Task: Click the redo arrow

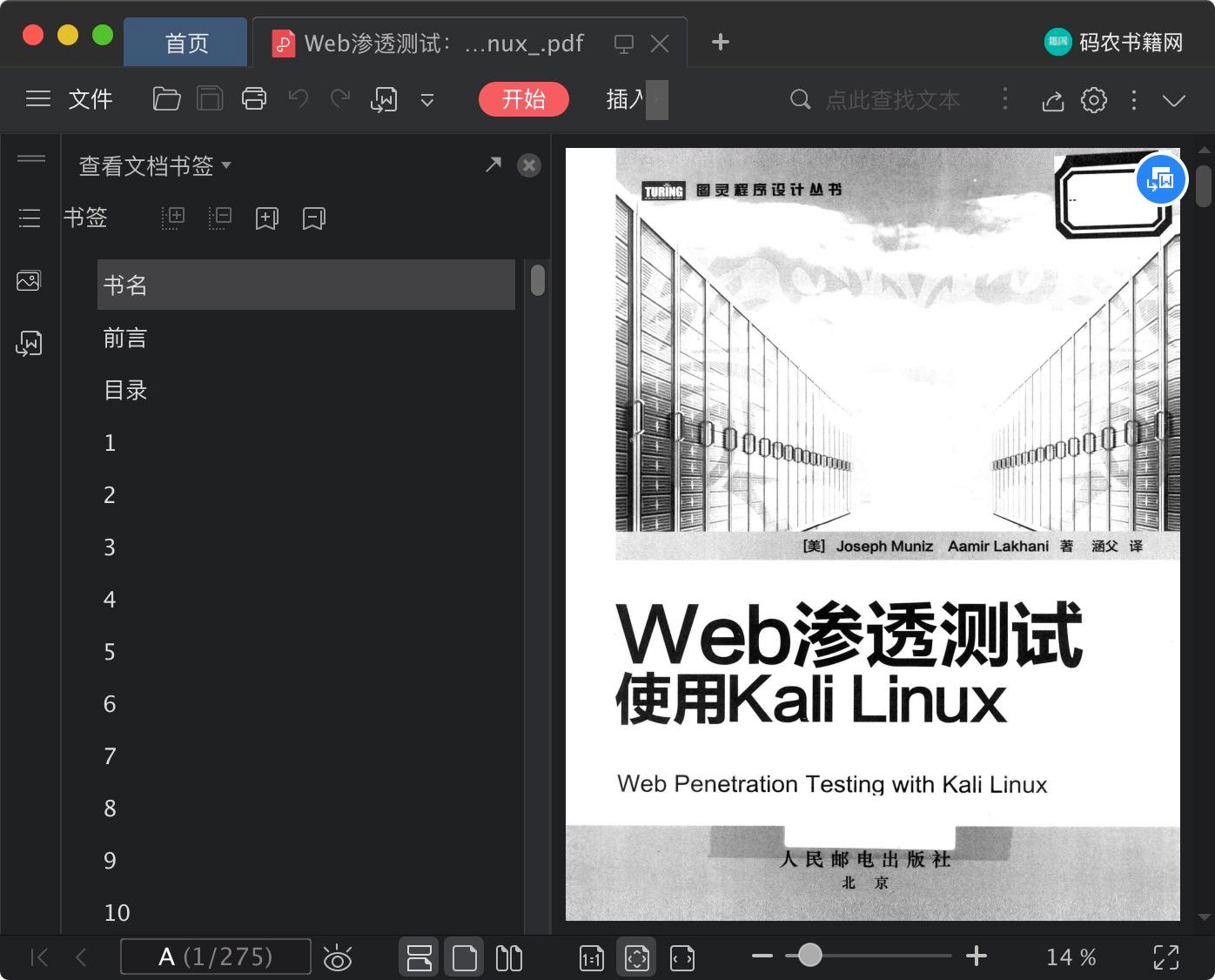Action: 340,99
